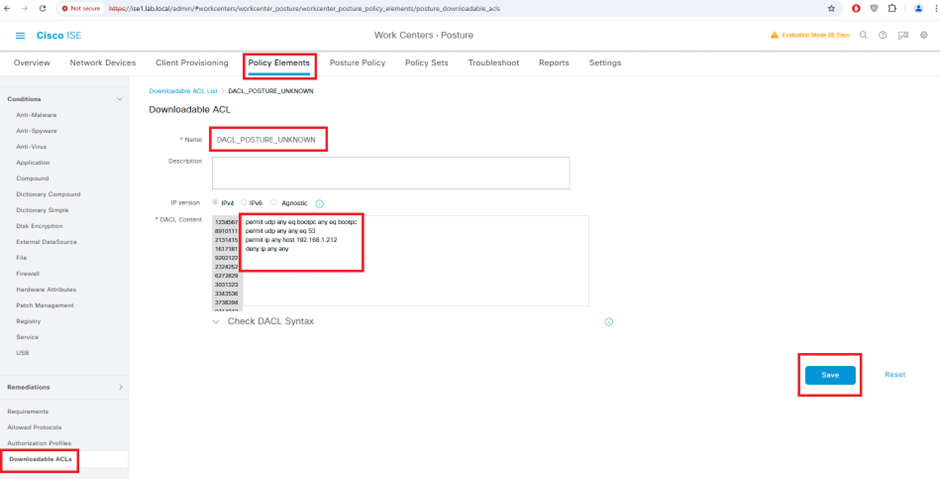
Task: Open Anti-Spyware conditions
Action: [37, 131]
